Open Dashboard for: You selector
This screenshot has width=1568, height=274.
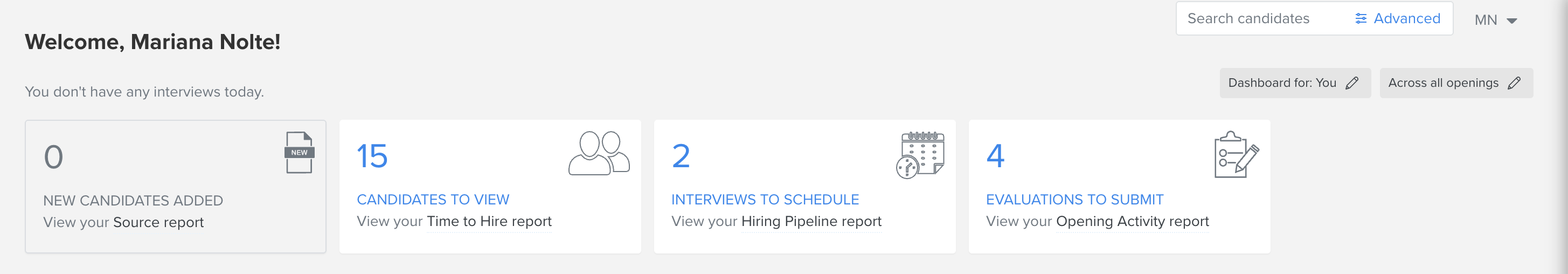(x=1295, y=83)
